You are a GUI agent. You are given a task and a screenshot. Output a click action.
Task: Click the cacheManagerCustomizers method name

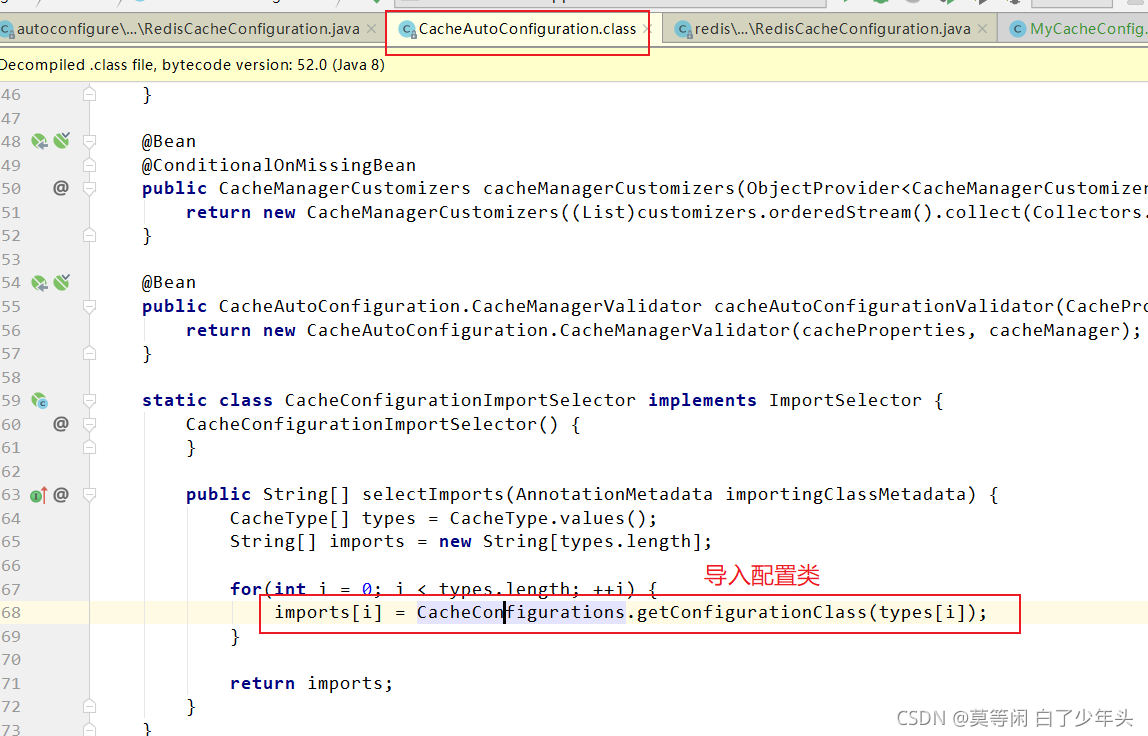point(609,188)
